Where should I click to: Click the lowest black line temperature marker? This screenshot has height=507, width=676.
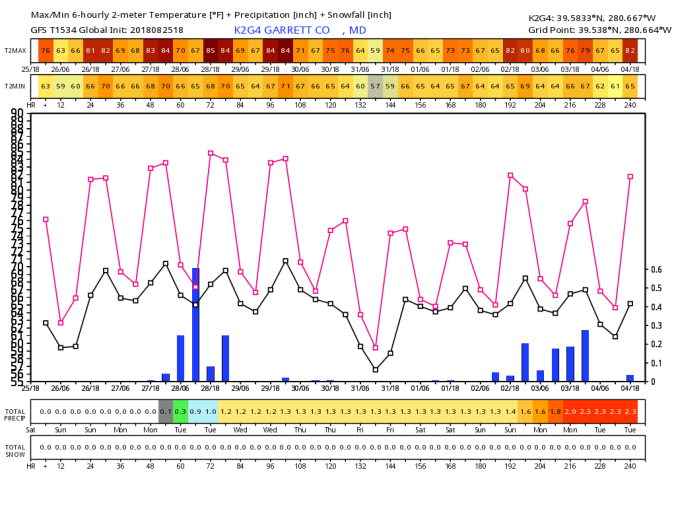click(x=375, y=370)
